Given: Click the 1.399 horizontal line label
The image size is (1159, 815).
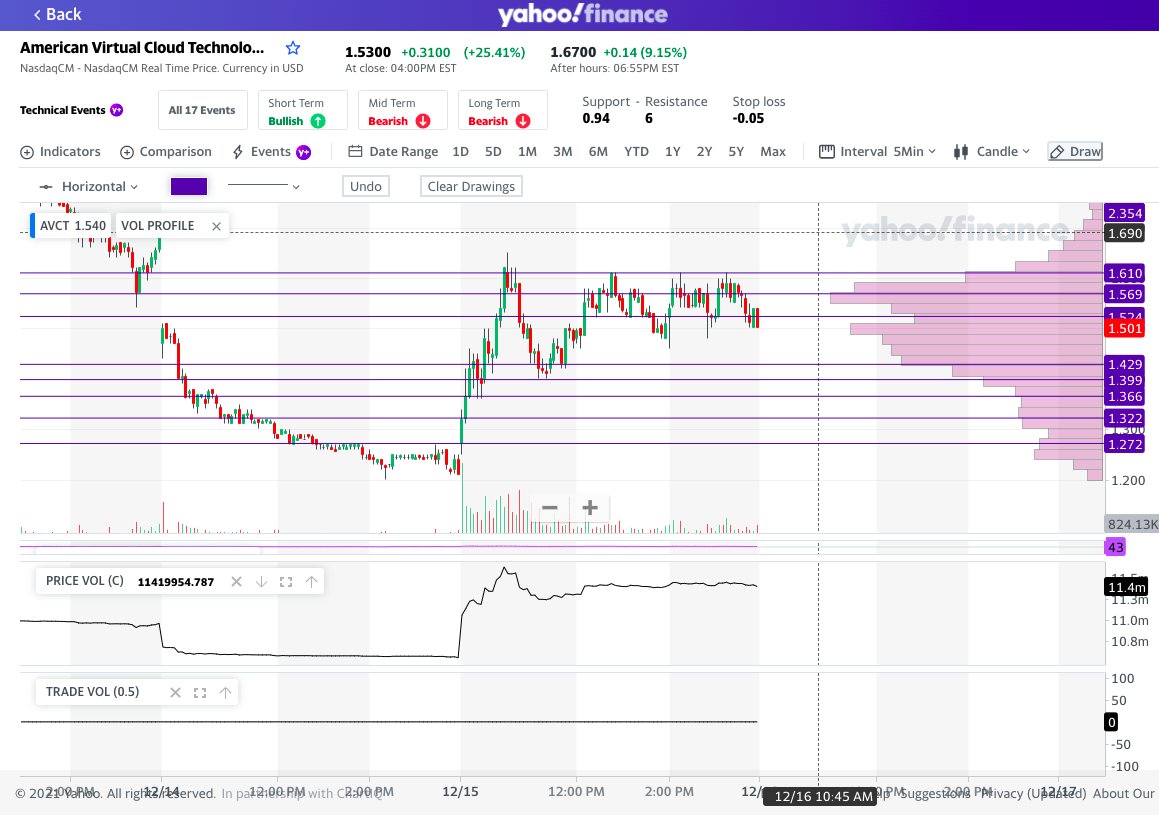Looking at the screenshot, I should [x=1124, y=381].
